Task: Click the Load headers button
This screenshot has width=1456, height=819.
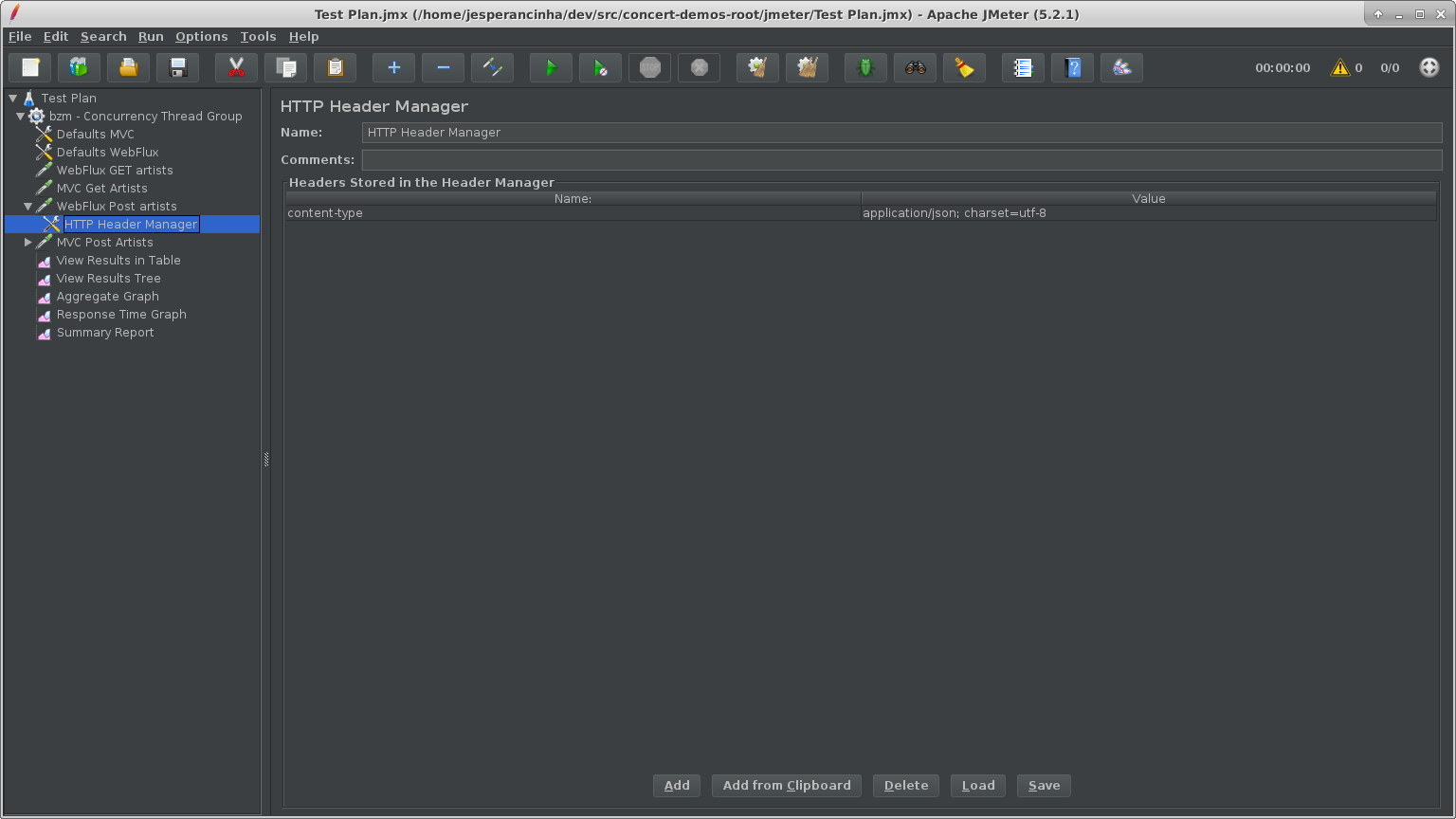Action: 978,785
